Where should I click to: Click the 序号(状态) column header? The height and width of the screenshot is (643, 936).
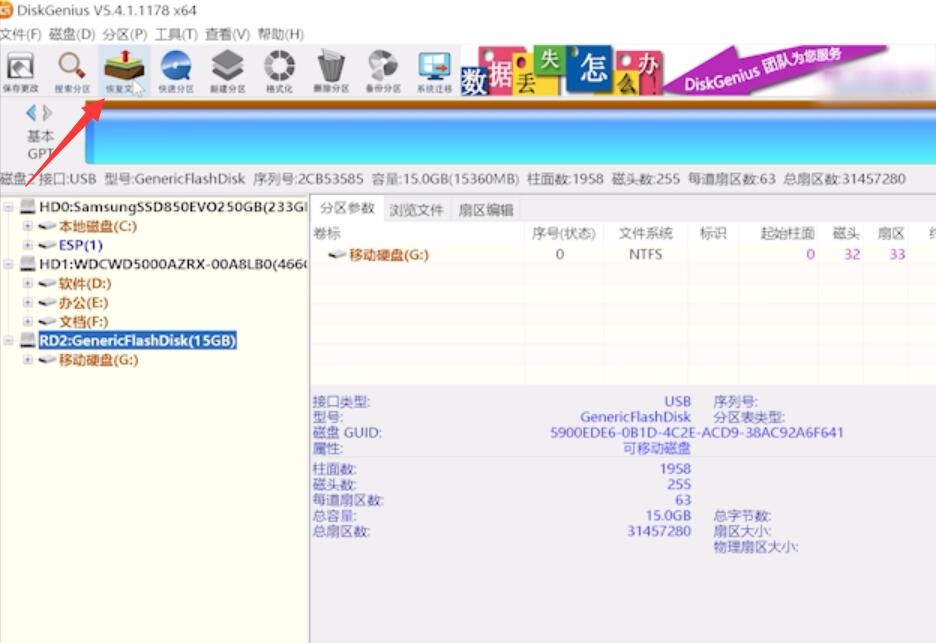[564, 233]
